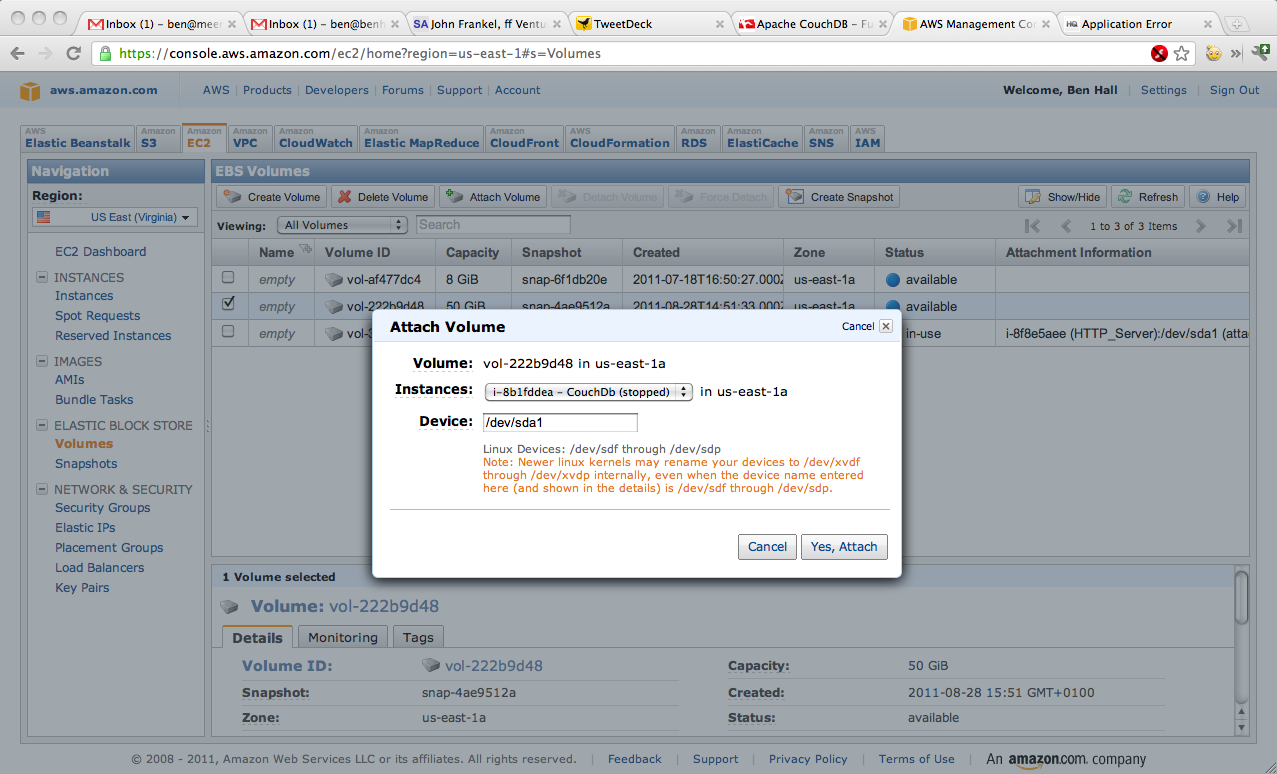Click Yes, Attach button
The image size is (1277, 774).
(x=844, y=547)
